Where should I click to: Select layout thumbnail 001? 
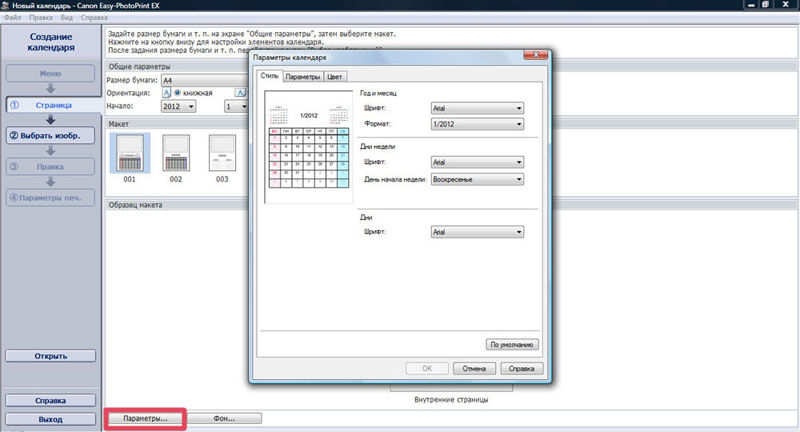130,153
